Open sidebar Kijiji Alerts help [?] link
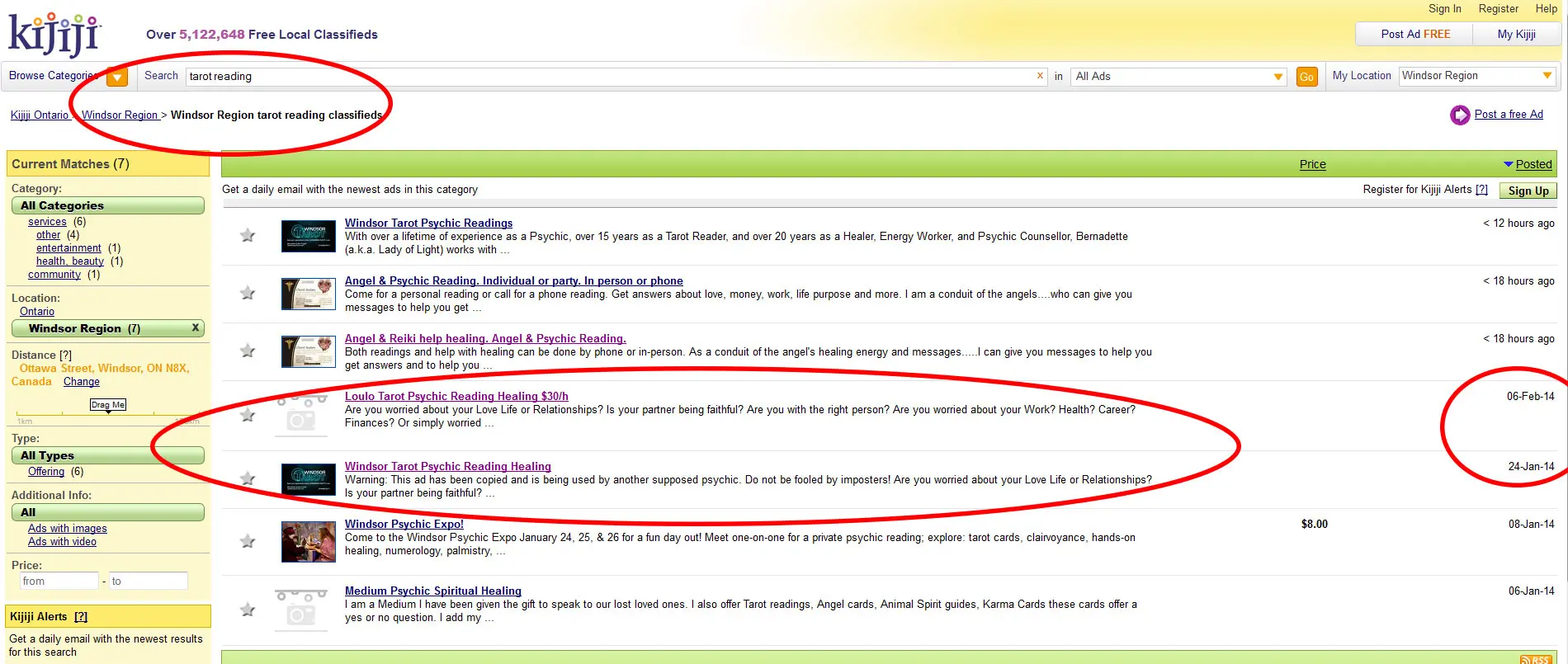 click(x=81, y=617)
